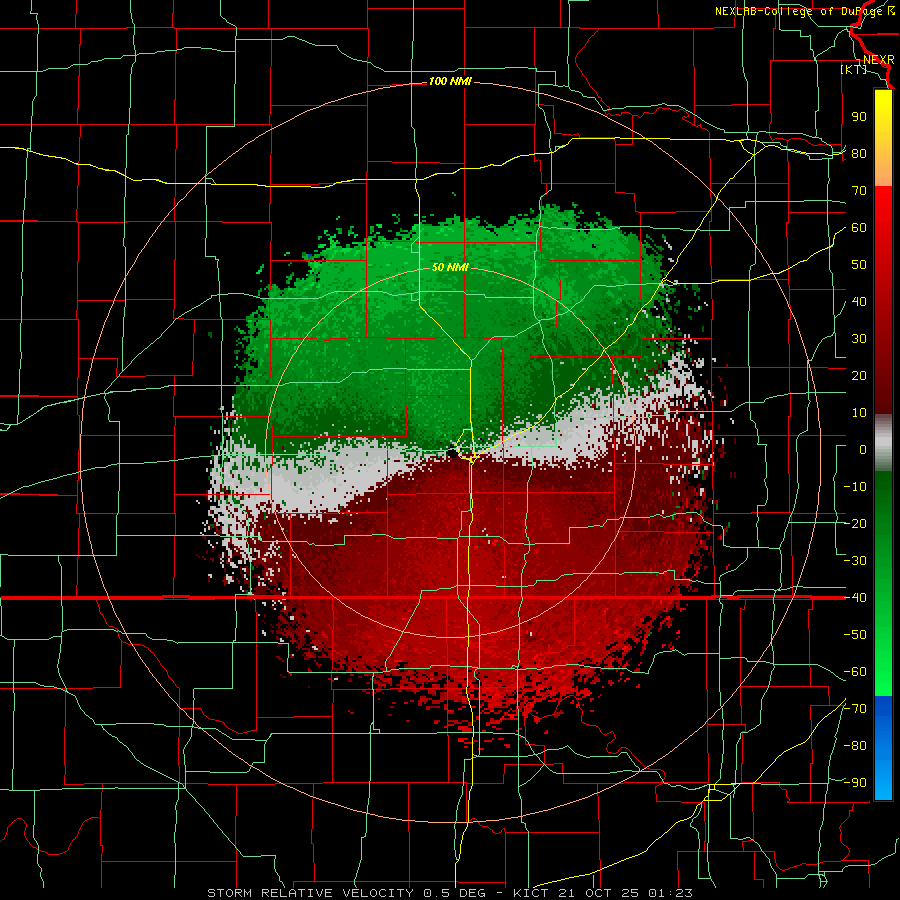The width and height of the screenshot is (900, 900).
Task: Click the -60 value on the velocity scale
Action: pyautogui.click(x=855, y=672)
